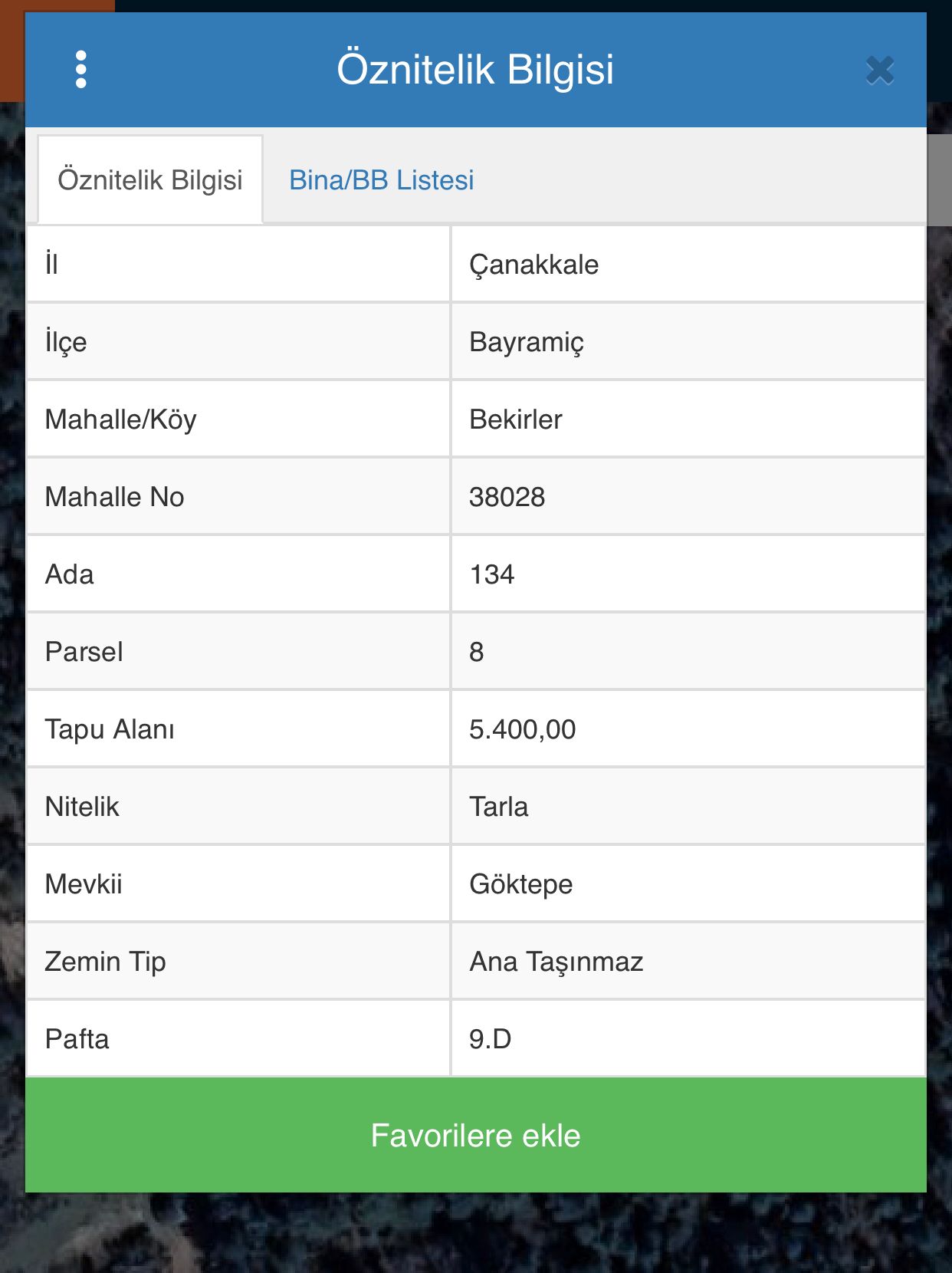952x1273 pixels.
Task: Click the Mahalle/Köy label cell
Action: tap(238, 419)
